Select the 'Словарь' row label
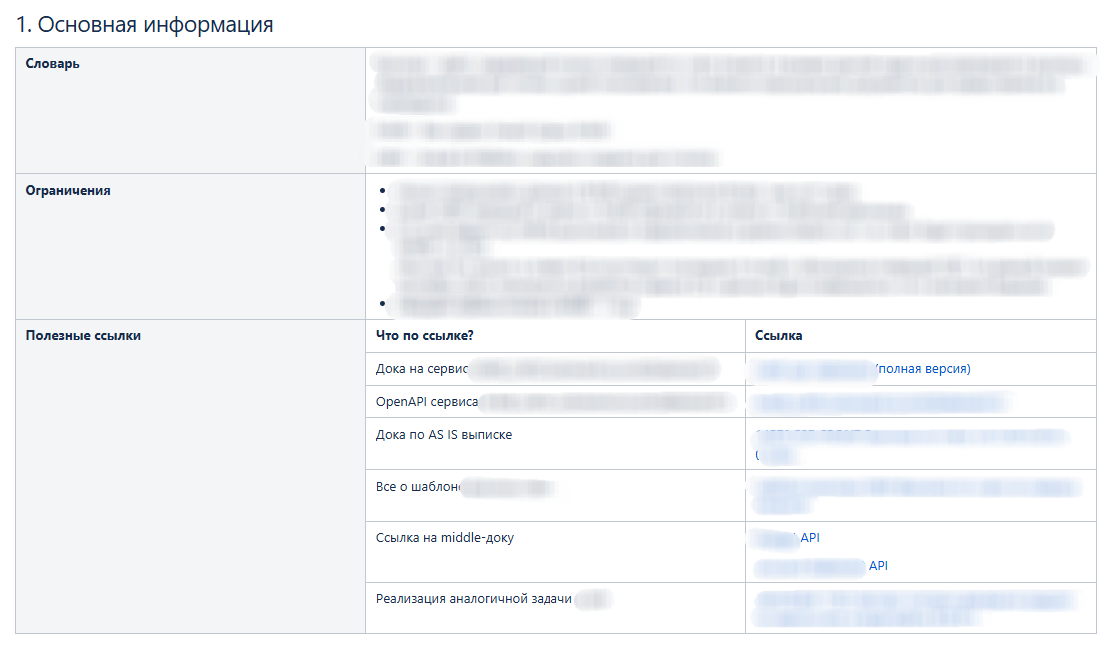 53,64
